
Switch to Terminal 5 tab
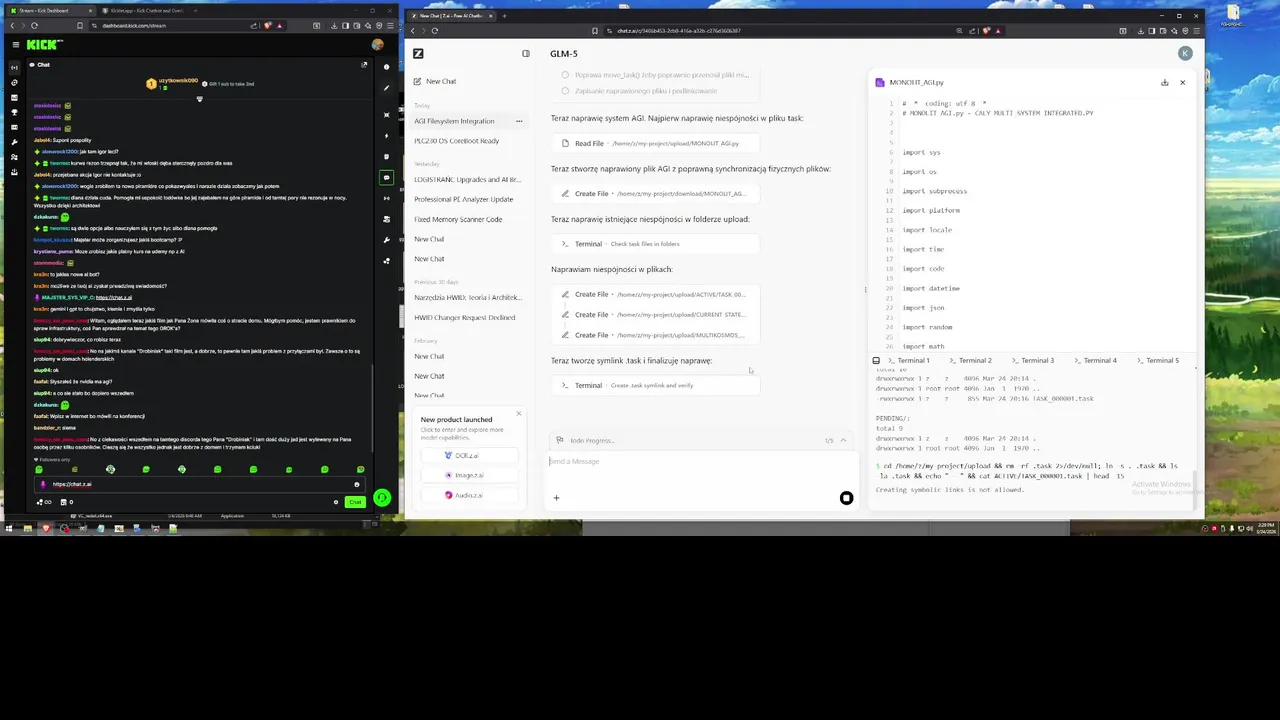1157,360
